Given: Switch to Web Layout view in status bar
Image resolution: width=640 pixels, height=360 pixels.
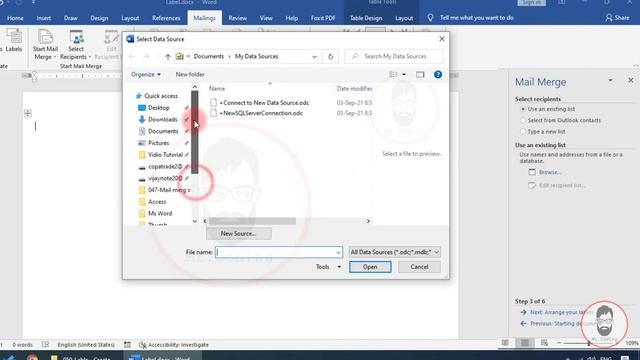Looking at the screenshot, I should (544, 343).
